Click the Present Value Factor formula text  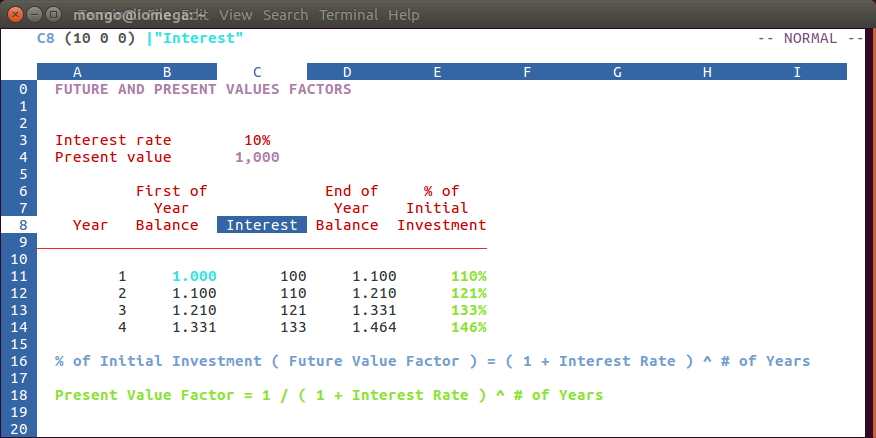[x=329, y=396]
